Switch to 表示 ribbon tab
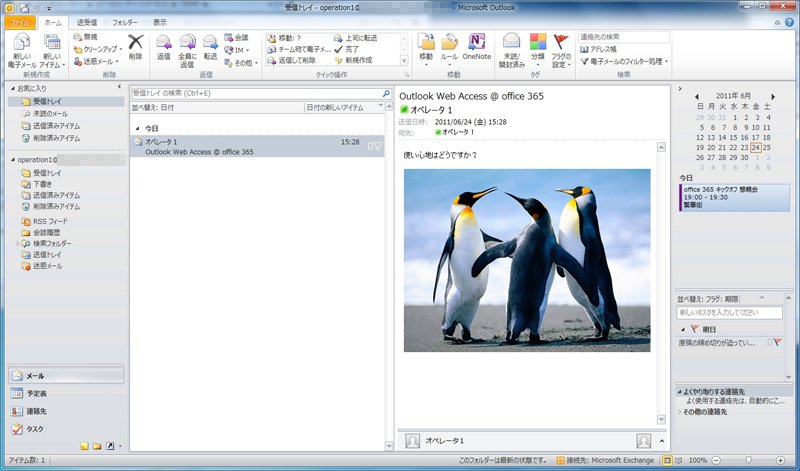Viewport: 800px width, 471px height. [160, 22]
